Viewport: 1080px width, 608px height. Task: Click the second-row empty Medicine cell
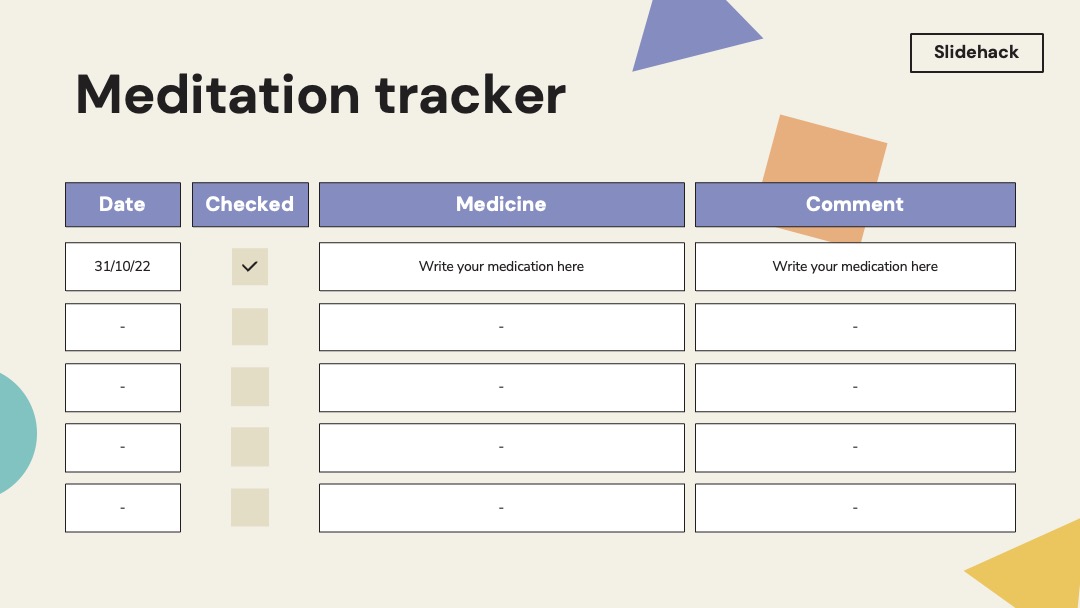501,327
